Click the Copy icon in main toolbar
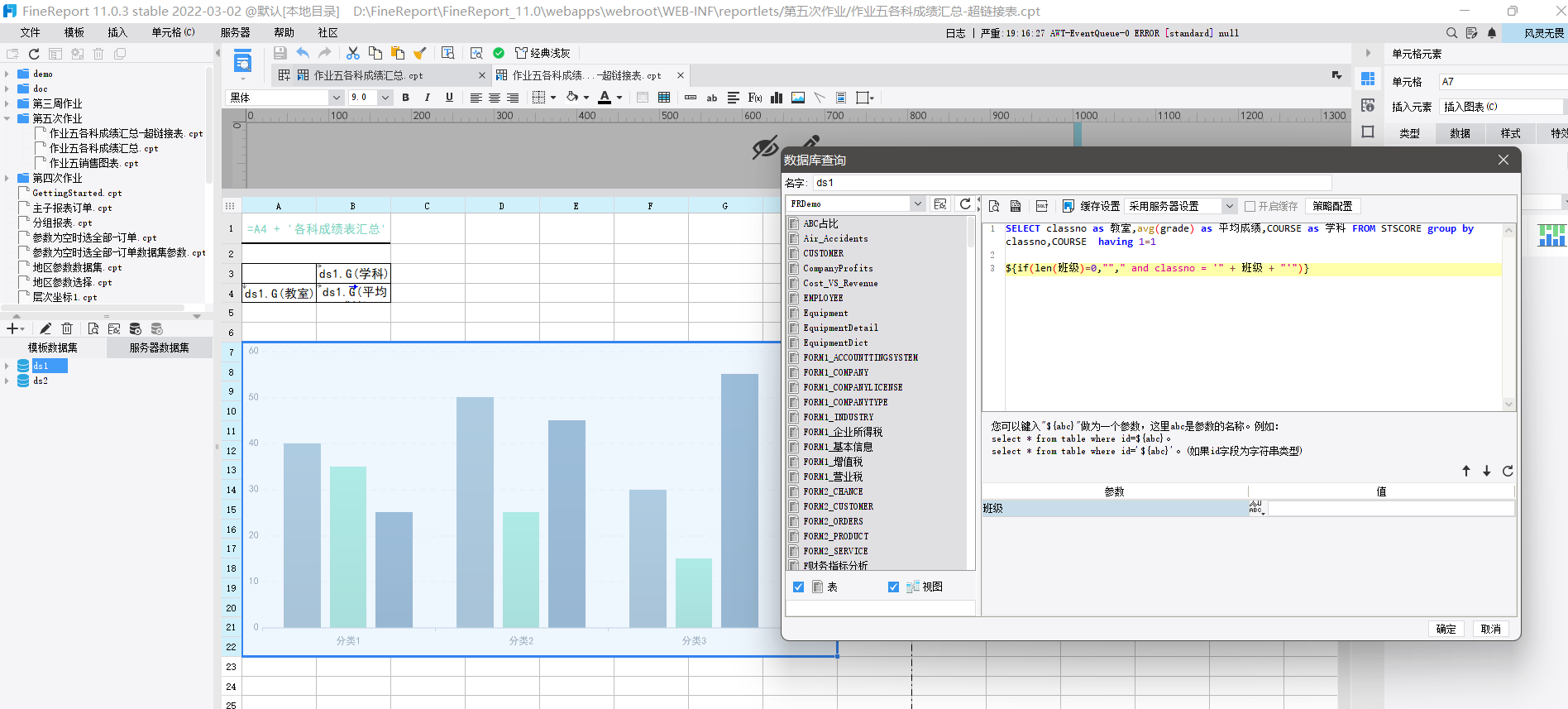Viewport: 1568px width, 709px height. [x=375, y=53]
